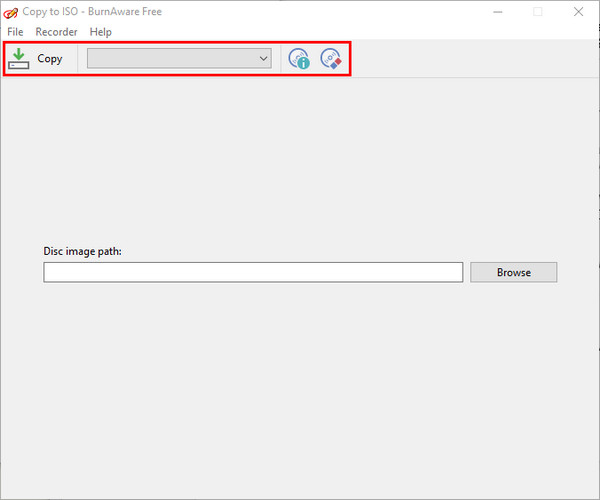
Task: Click the Copy button in the toolbar
Action: 35,59
